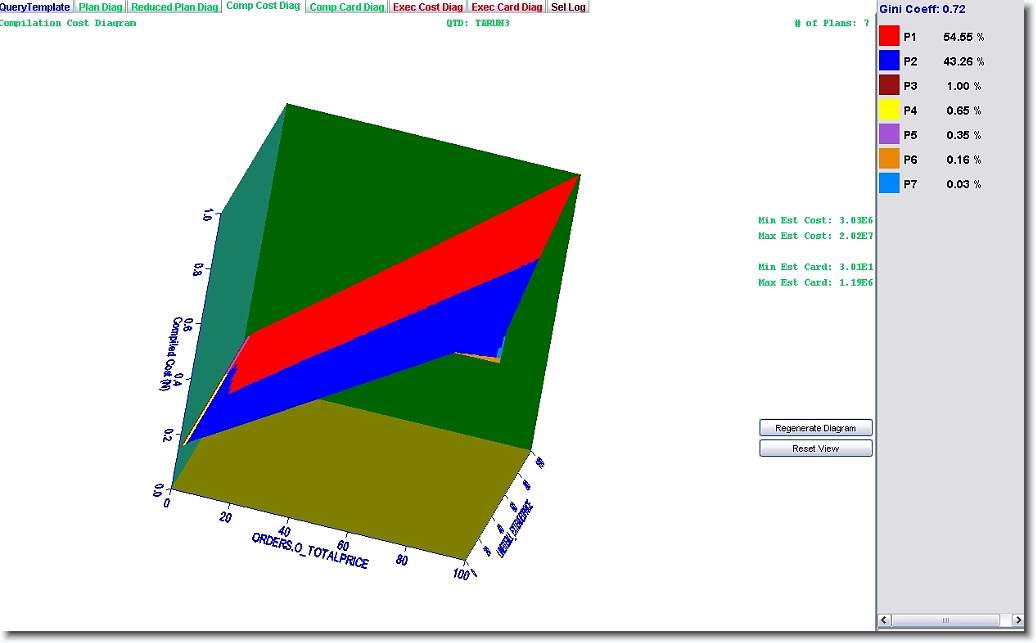Select the orange P6 plan swatch
The width and height of the screenshot is (1036, 643).
(x=889, y=159)
